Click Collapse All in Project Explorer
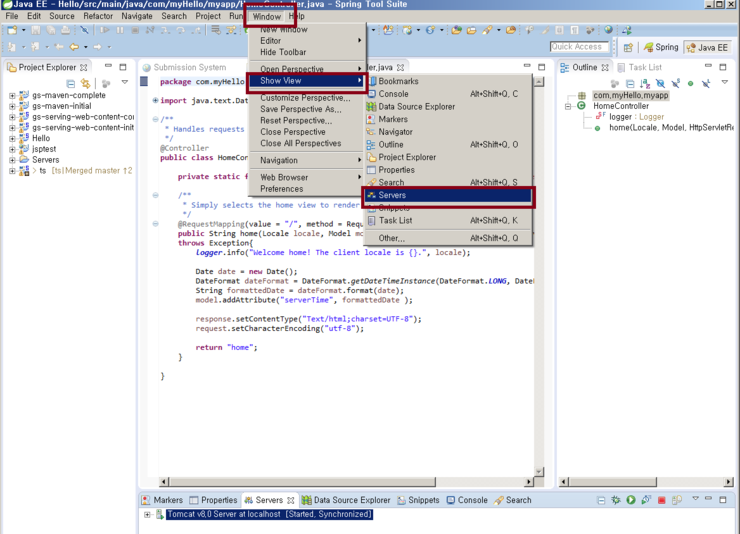 click(x=70, y=84)
